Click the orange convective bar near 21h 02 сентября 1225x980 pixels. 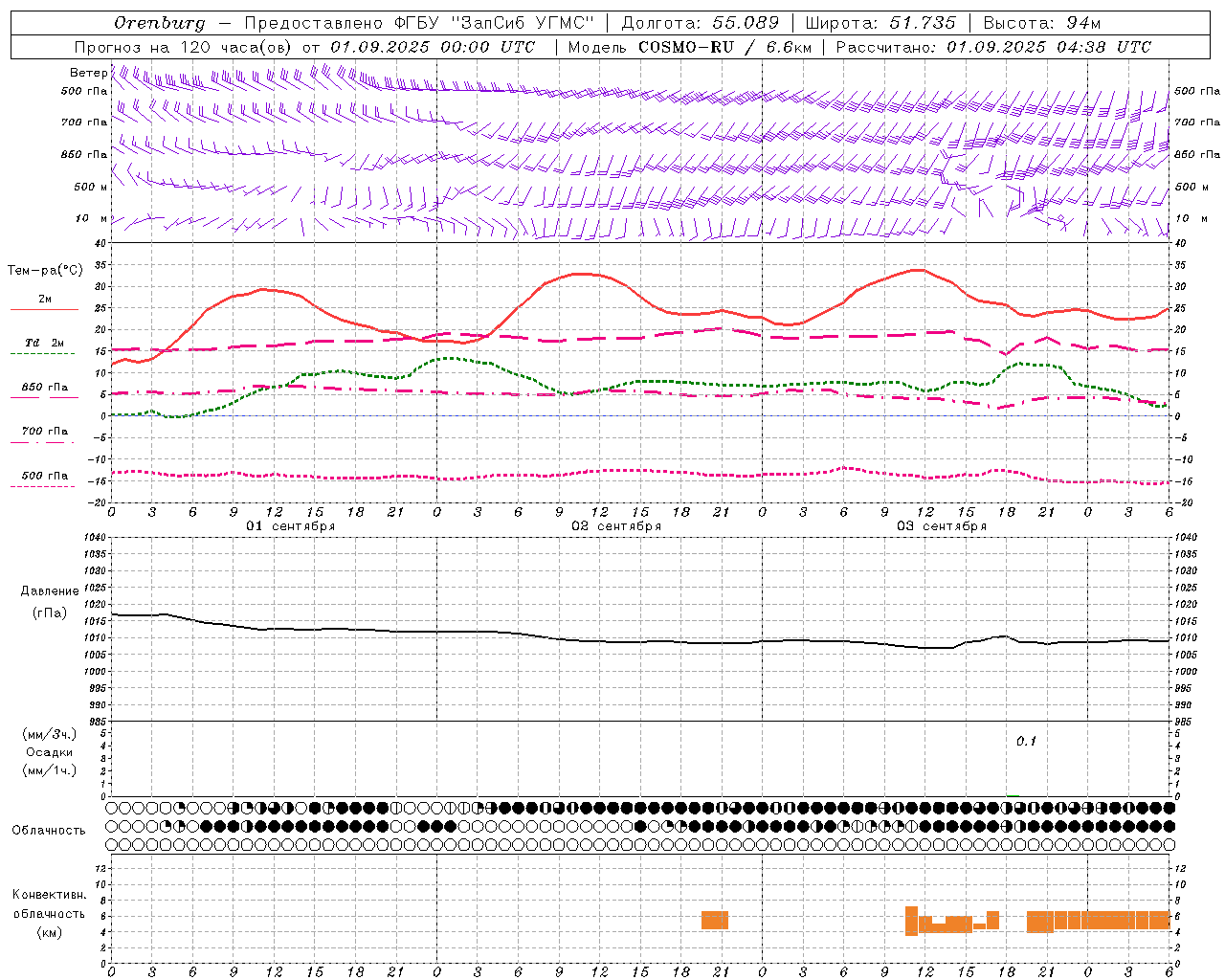tap(715, 920)
